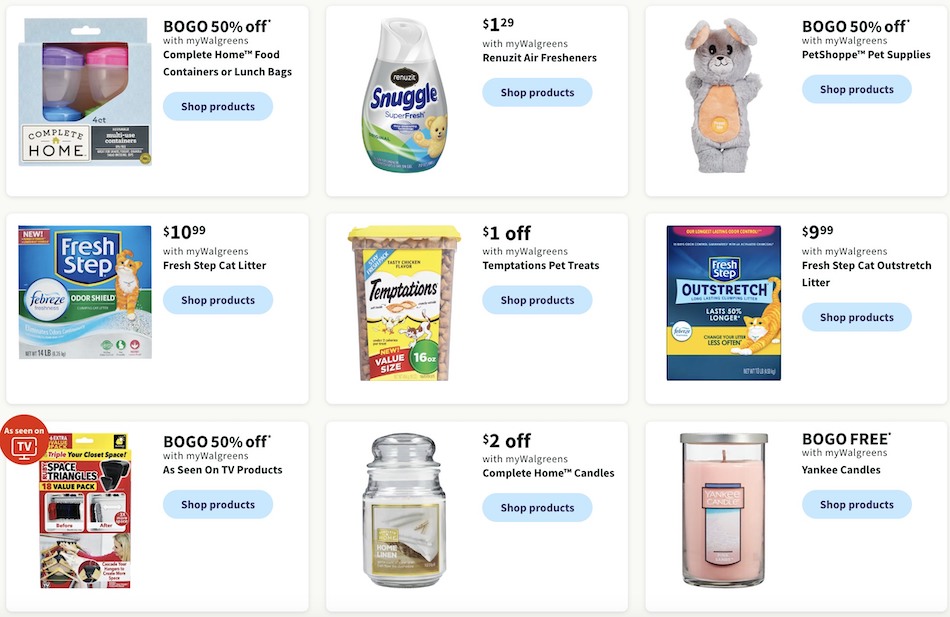Open the Complete Home food containers image
950x617 pixels.
click(85, 92)
